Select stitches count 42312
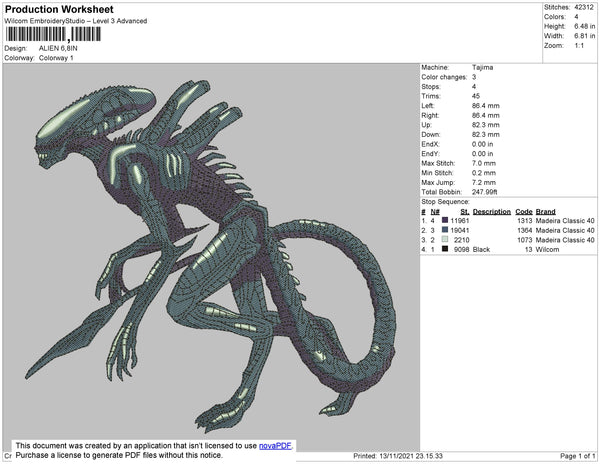 [584, 7]
